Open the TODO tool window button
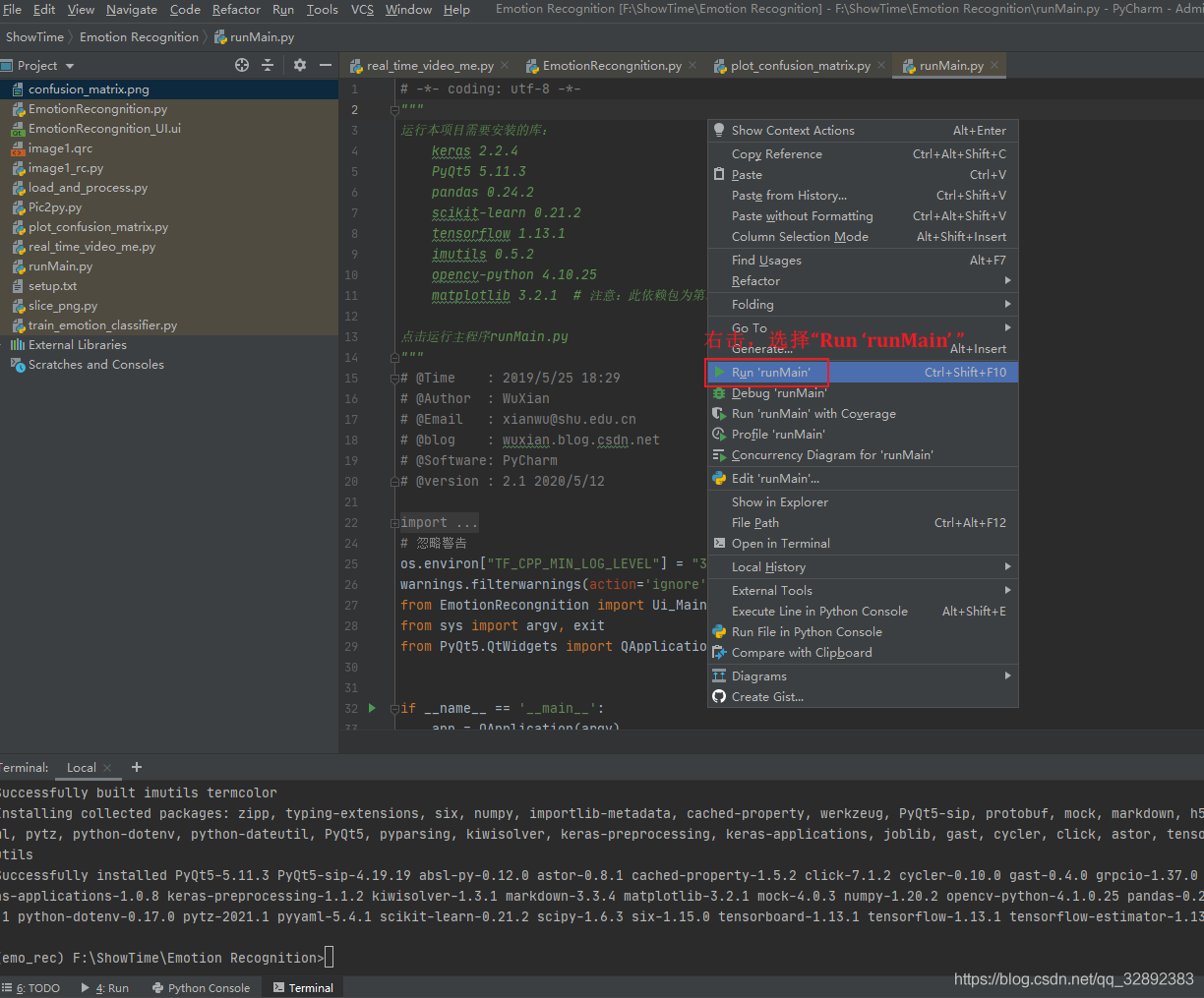 coord(31,988)
